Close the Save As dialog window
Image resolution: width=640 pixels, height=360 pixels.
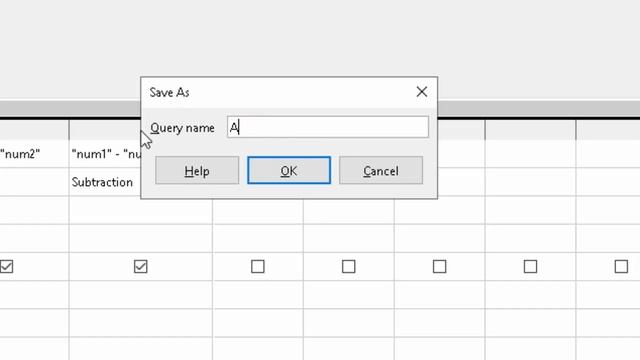tap(422, 92)
